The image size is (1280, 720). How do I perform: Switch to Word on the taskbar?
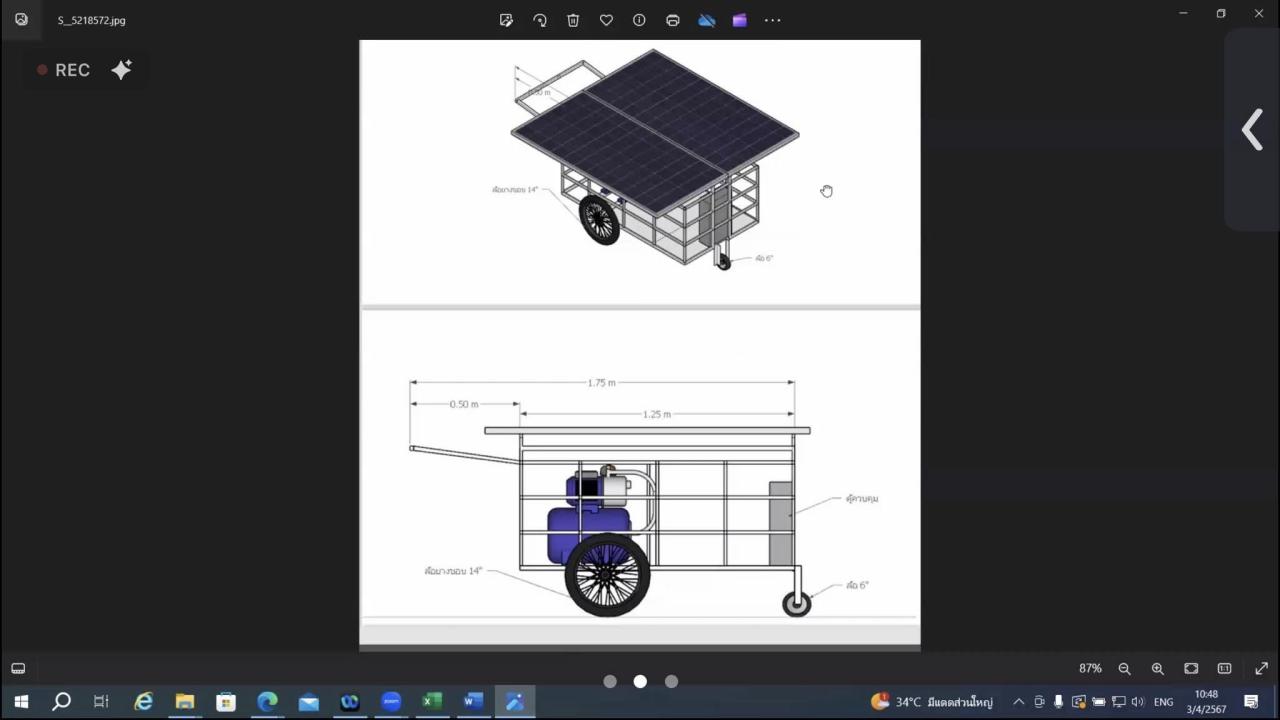(x=473, y=702)
